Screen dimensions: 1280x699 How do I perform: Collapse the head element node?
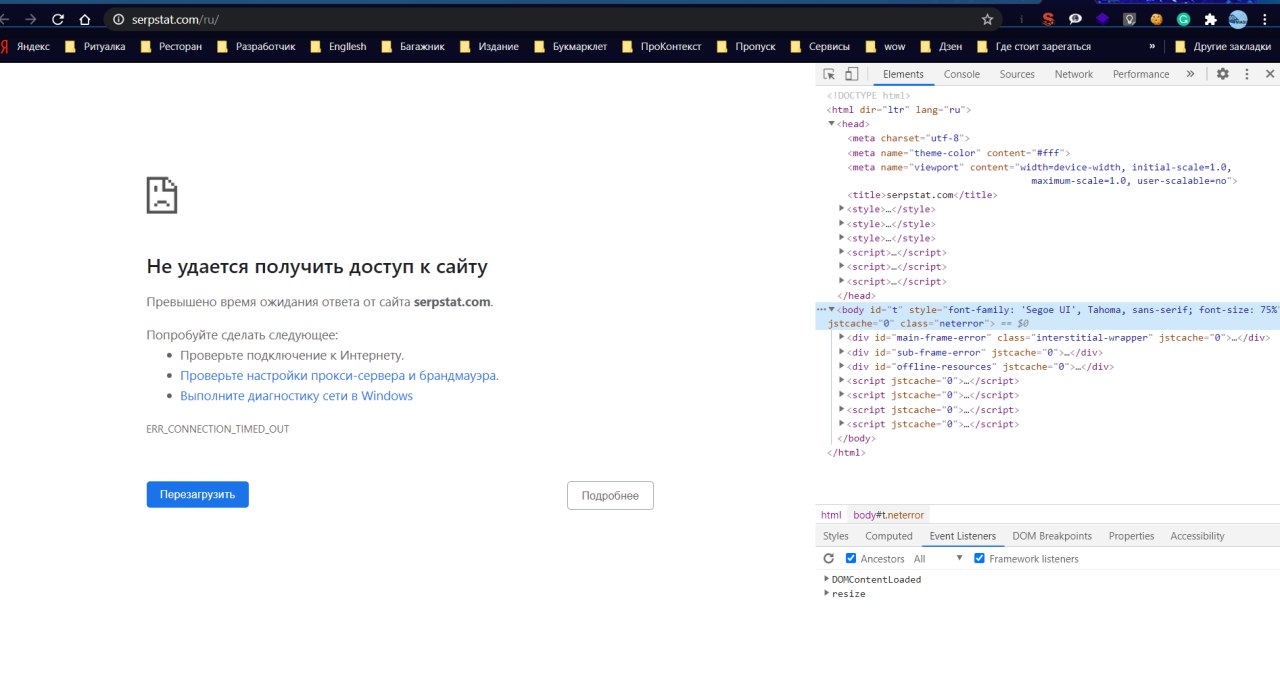click(x=831, y=124)
